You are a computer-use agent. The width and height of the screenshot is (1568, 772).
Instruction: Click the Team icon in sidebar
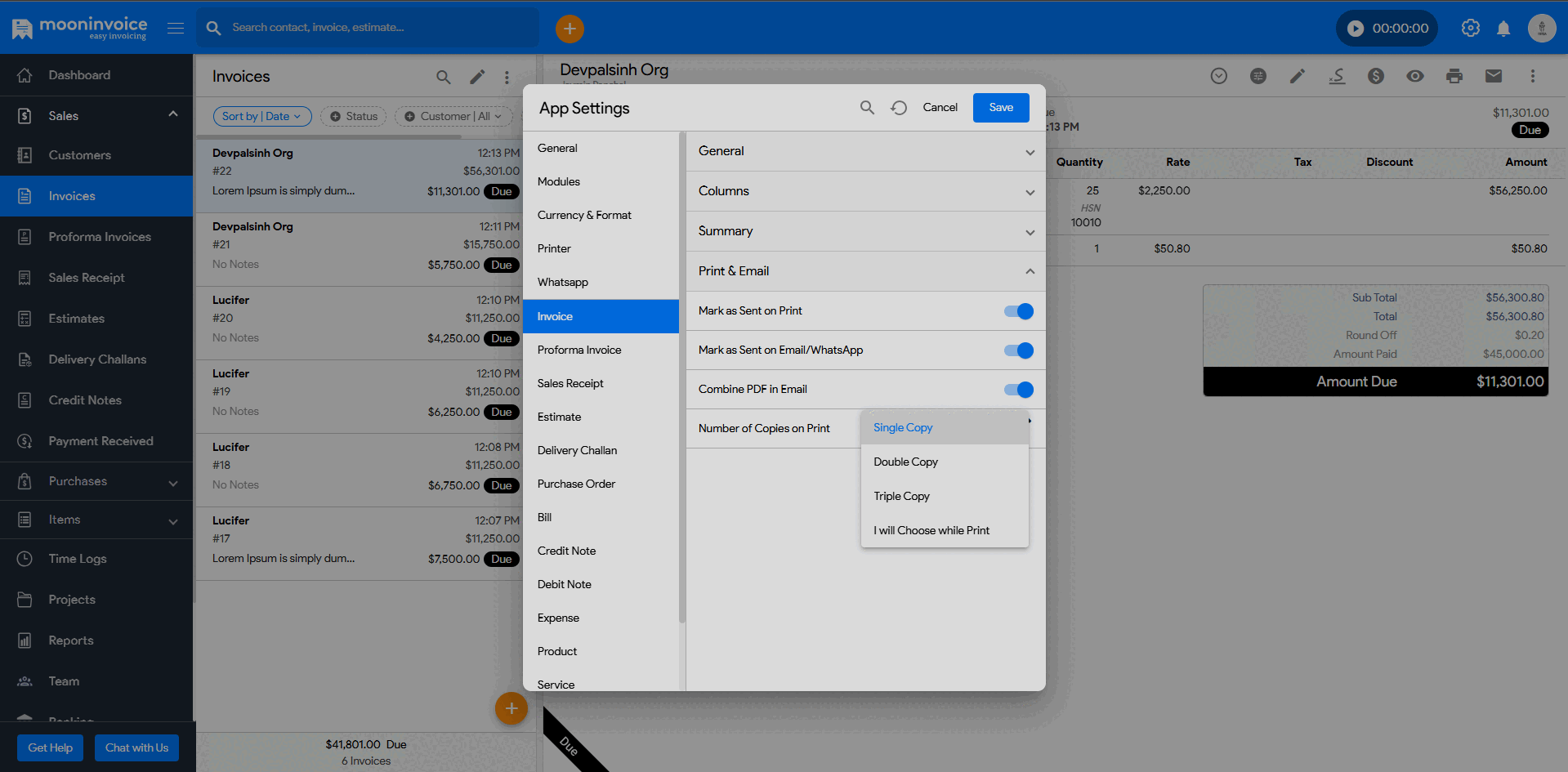click(25, 681)
